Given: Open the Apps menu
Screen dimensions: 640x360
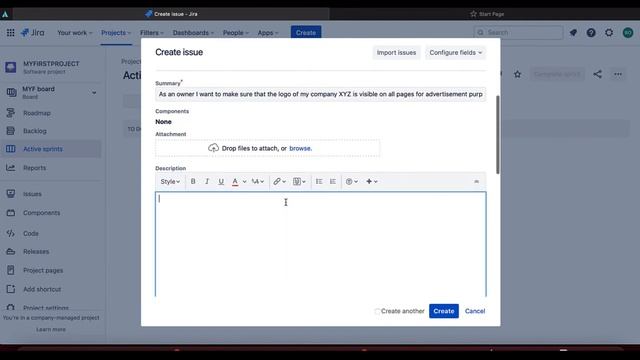Looking at the screenshot, I should tap(268, 33).
